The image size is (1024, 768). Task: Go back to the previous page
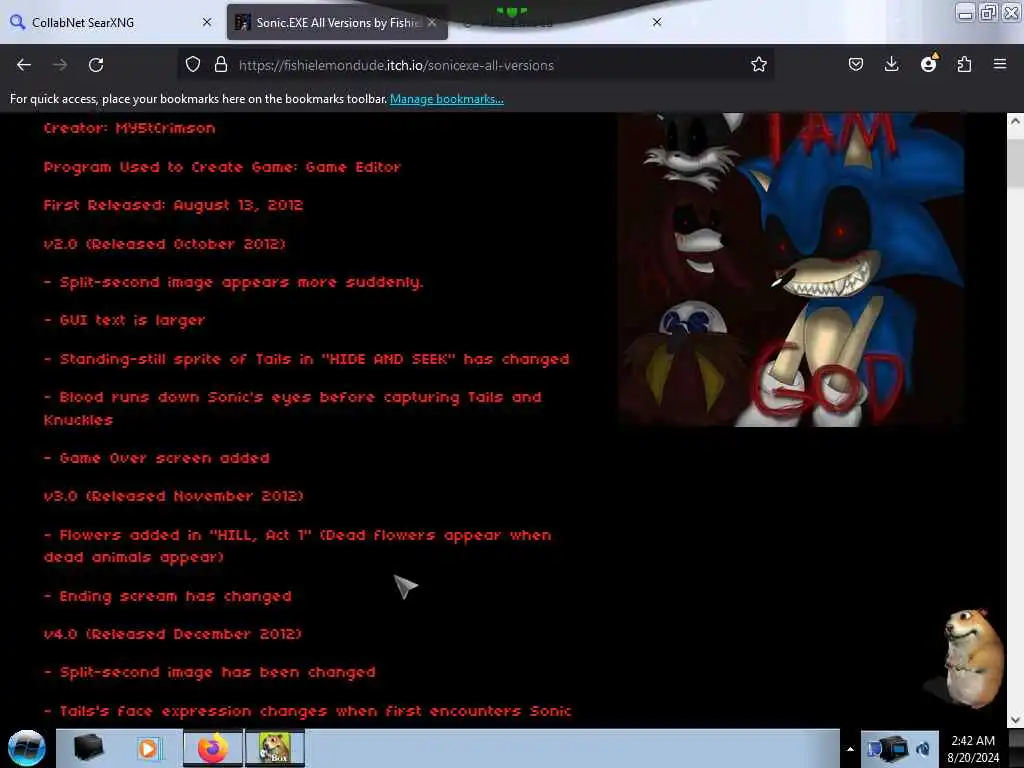click(x=24, y=65)
